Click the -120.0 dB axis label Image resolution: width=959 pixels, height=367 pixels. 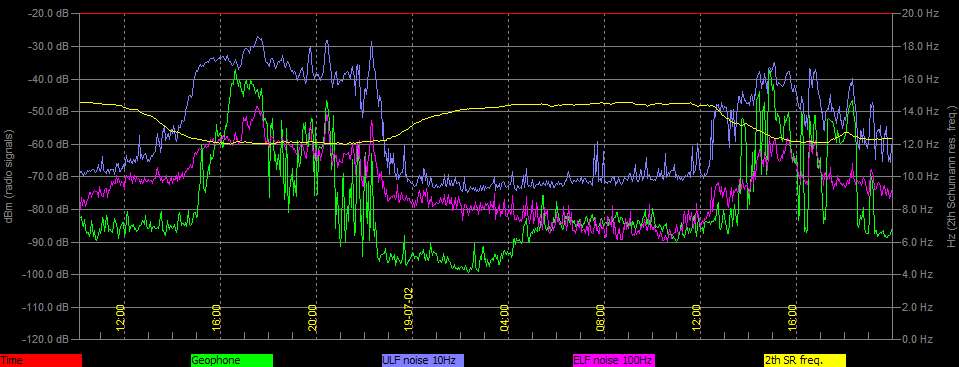click(46, 339)
